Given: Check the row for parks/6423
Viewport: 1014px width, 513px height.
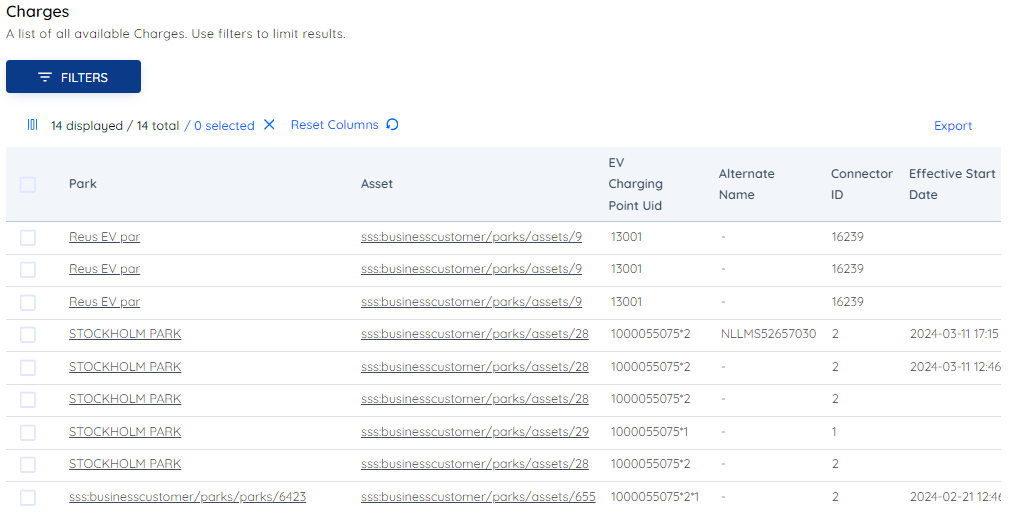Looking at the screenshot, I should point(28,497).
